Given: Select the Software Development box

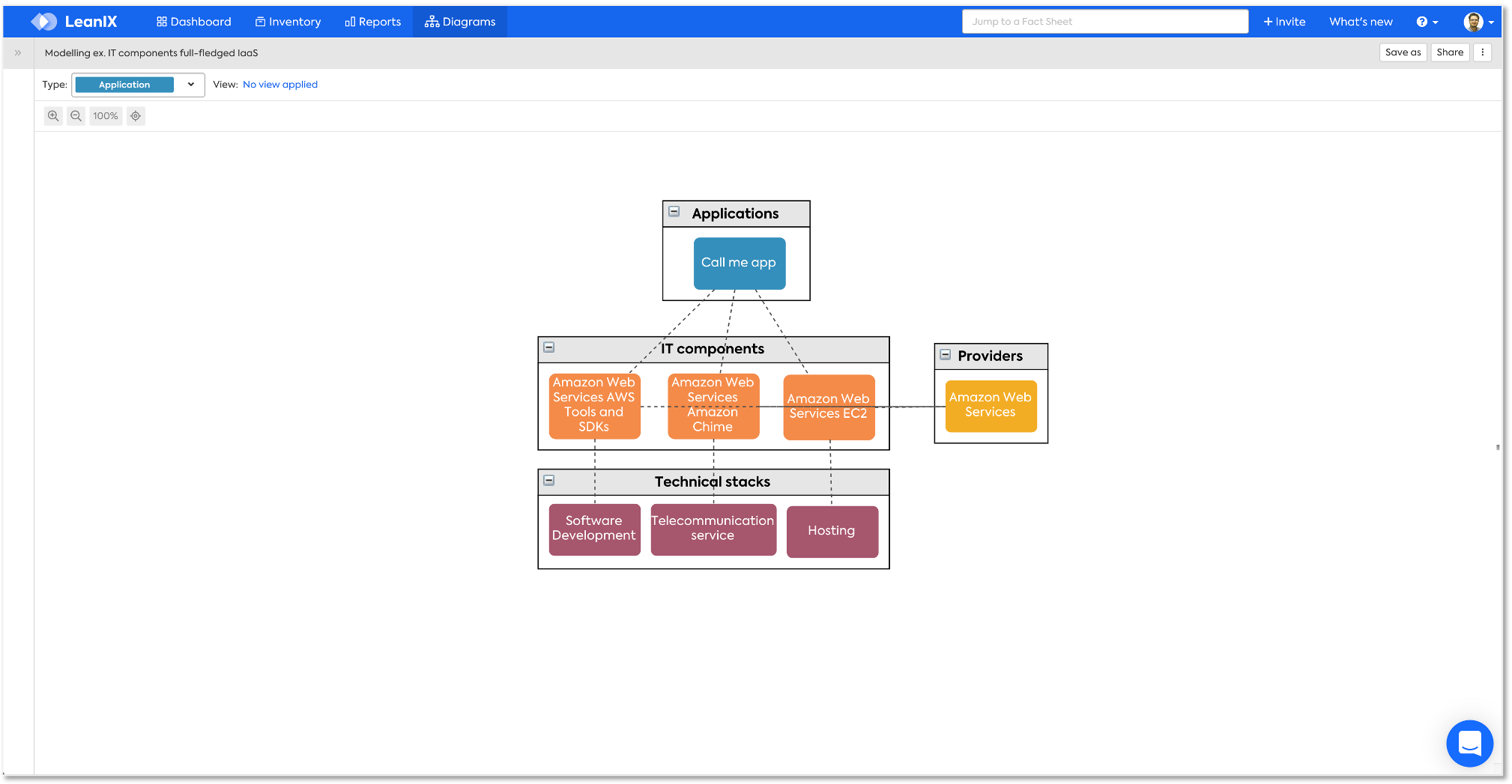Looking at the screenshot, I should [x=594, y=529].
